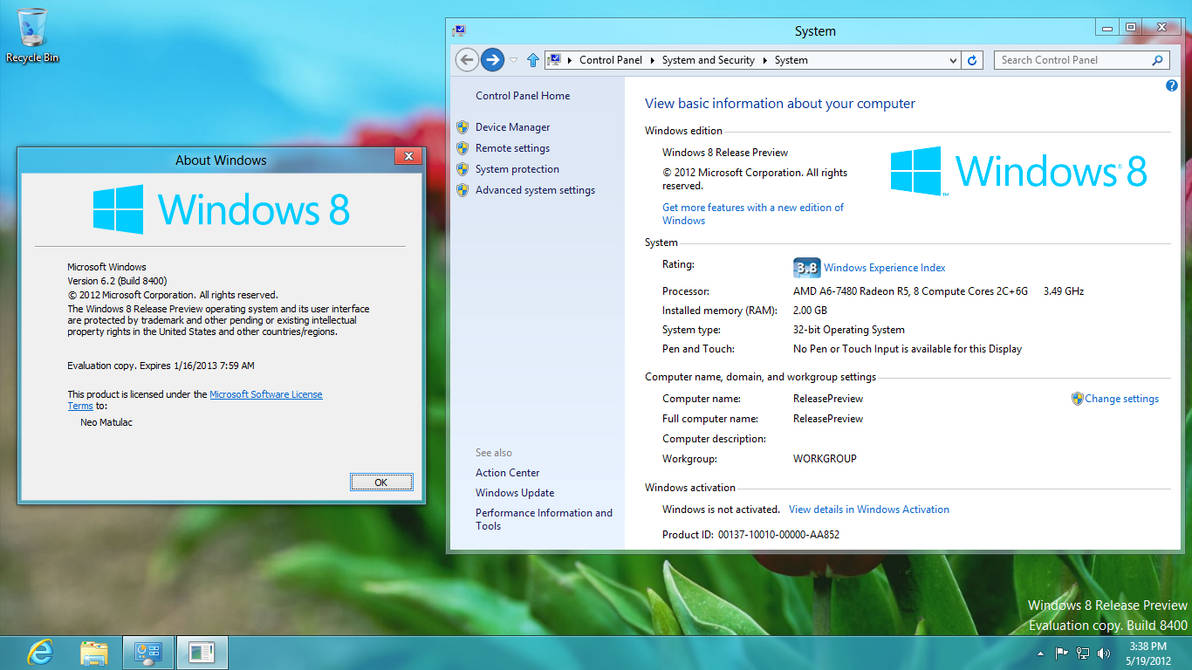Click the 3.8 Windows Experience Index badge
The image size is (1192, 670).
[x=806, y=267]
